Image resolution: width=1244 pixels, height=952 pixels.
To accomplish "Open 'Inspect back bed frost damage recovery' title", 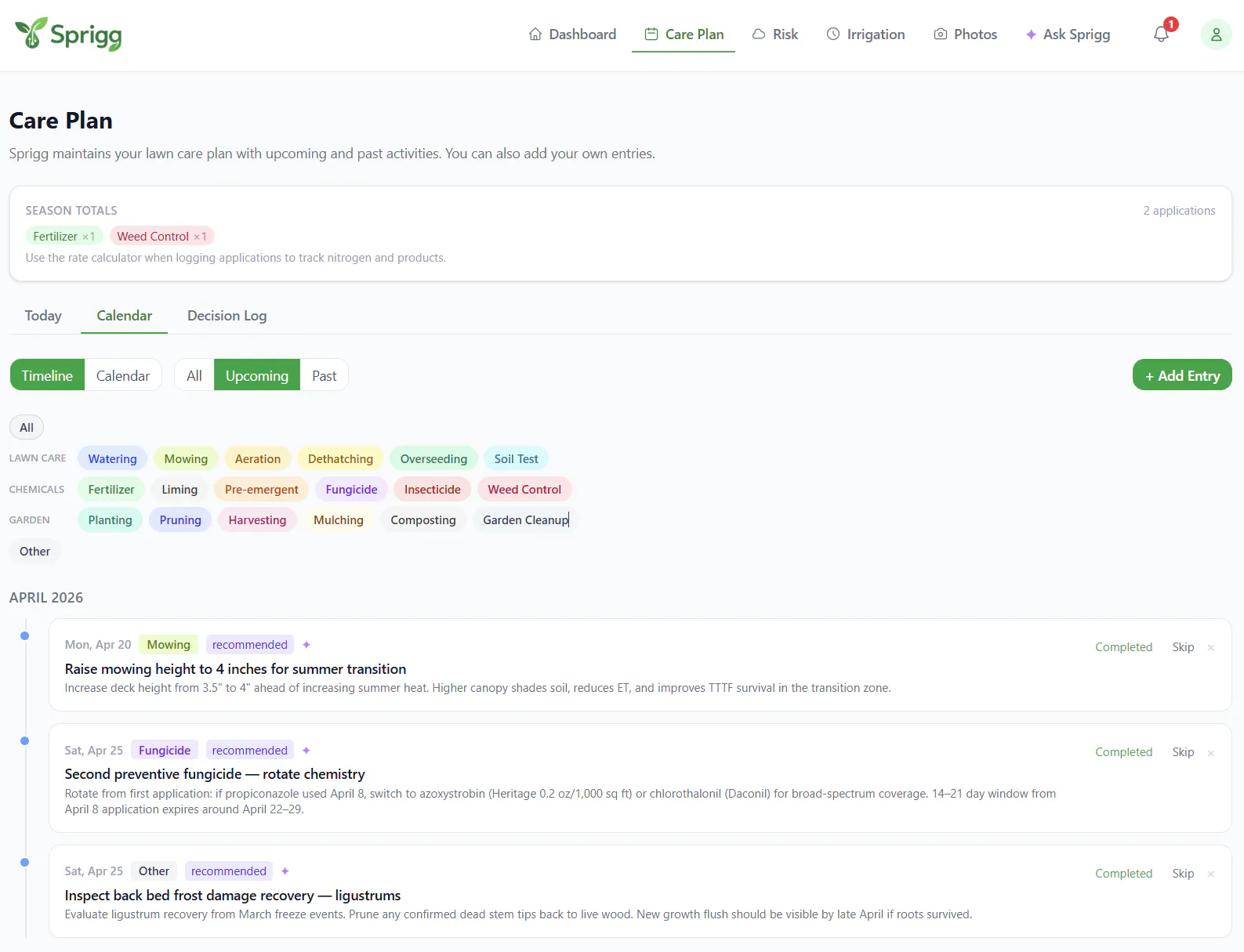I will [x=233, y=896].
